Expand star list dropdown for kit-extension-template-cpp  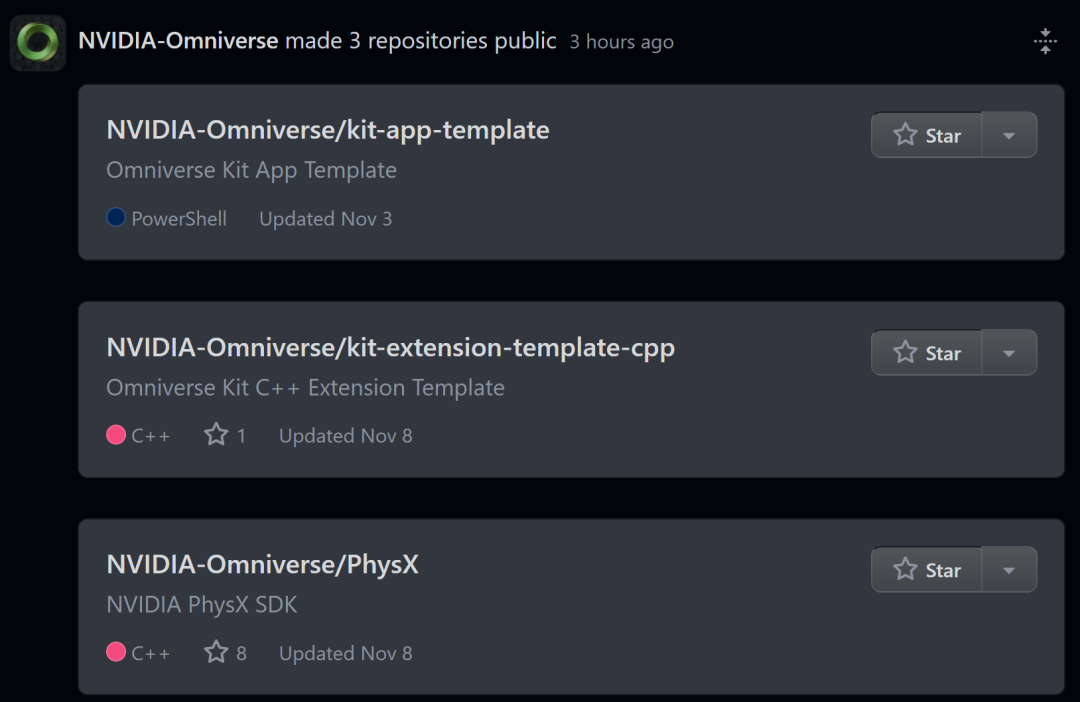[1009, 352]
